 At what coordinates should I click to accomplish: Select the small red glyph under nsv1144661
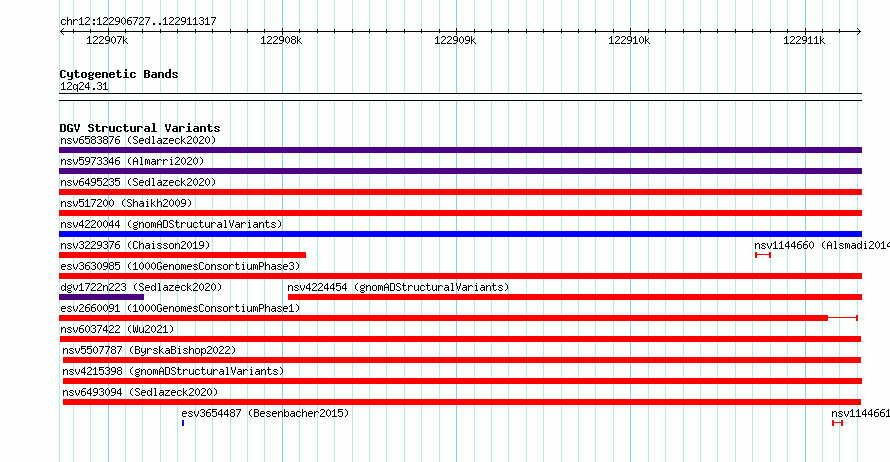click(x=837, y=423)
